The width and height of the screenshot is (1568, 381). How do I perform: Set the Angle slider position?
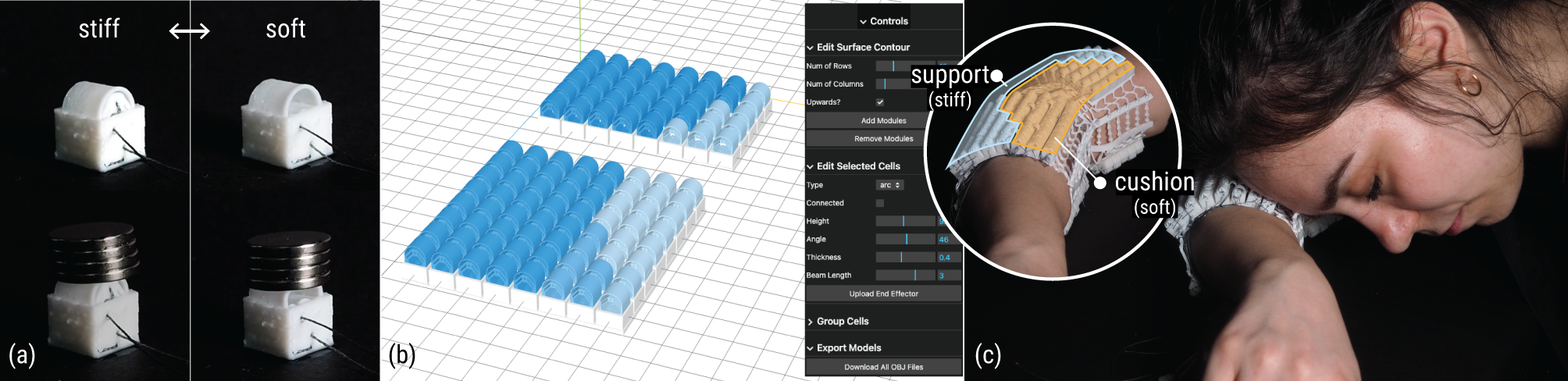pos(905,240)
